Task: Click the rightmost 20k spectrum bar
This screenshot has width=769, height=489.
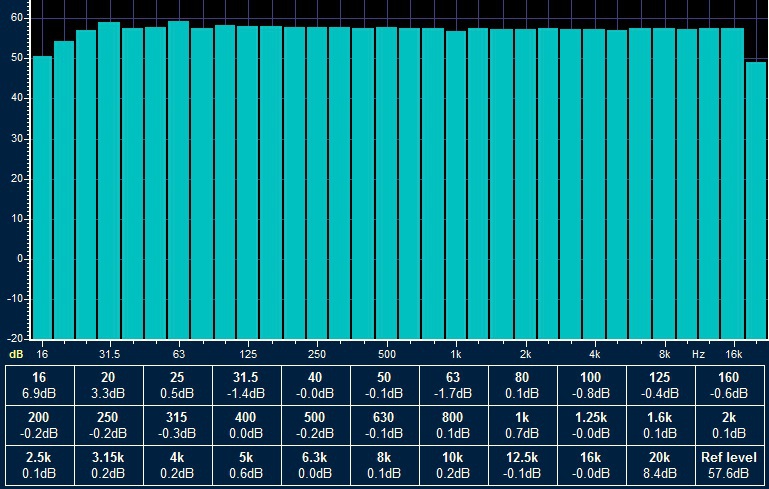Action: point(756,200)
